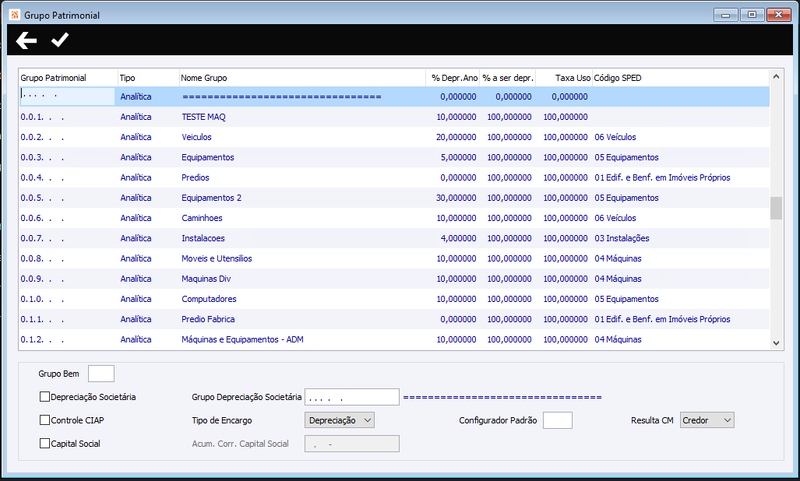The width and height of the screenshot is (800, 481).
Task: Select the Moveis e Utensilios row
Action: click(x=394, y=259)
